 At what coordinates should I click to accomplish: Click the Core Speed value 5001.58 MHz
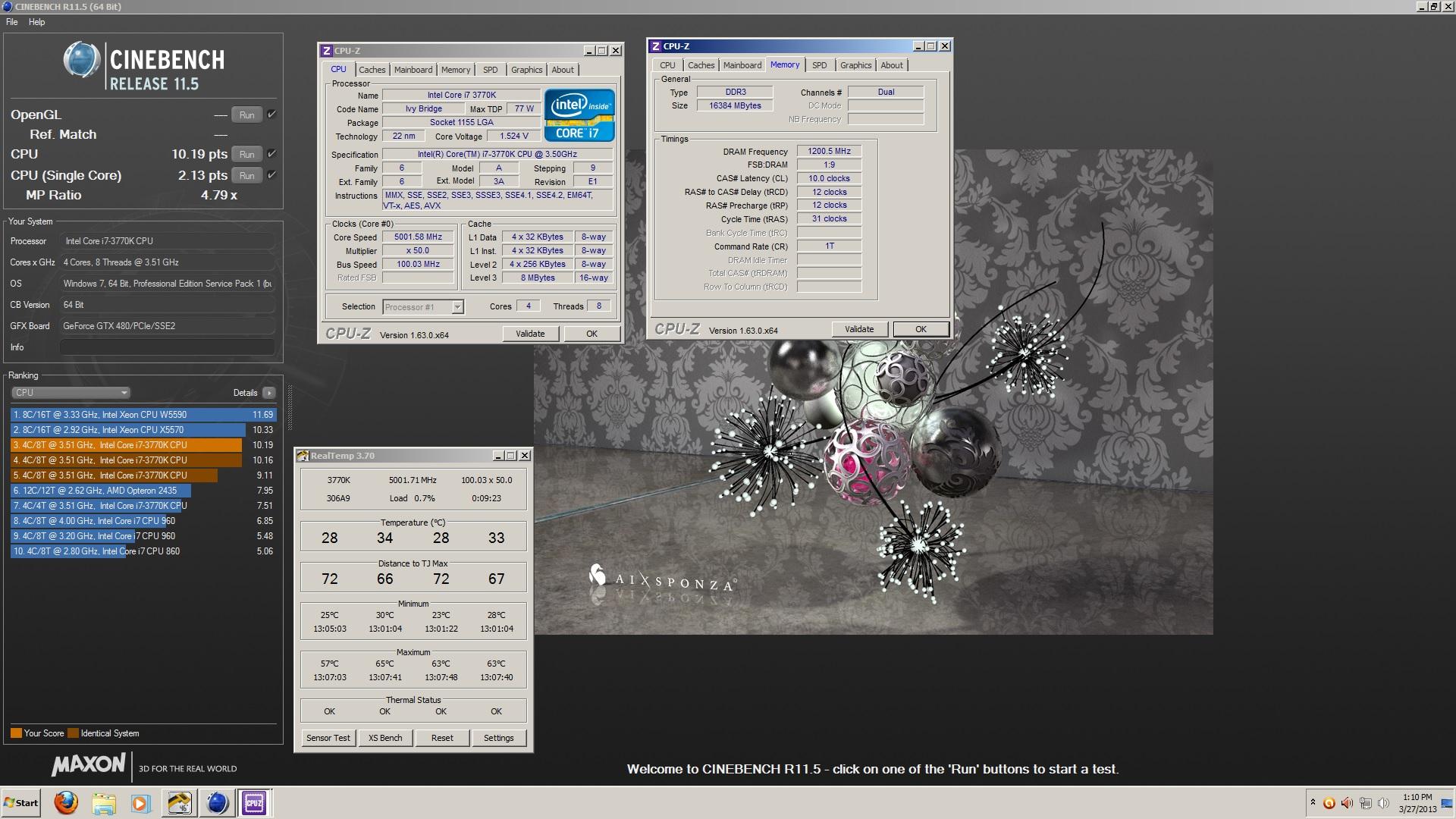point(418,237)
